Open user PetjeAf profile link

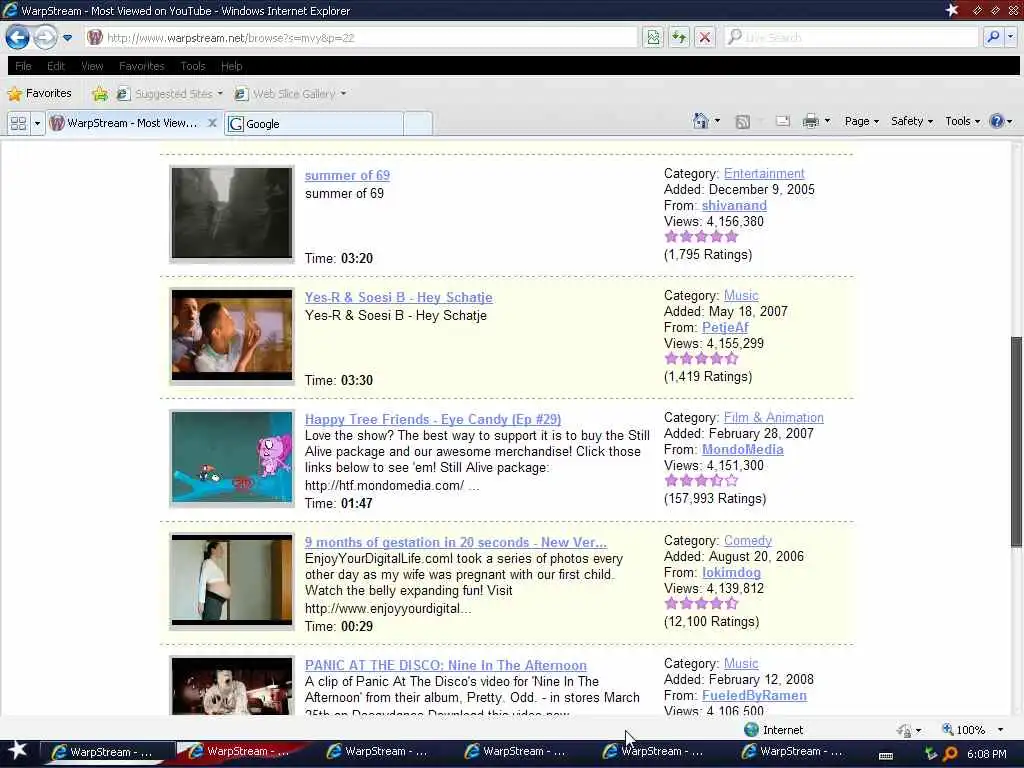pyautogui.click(x=725, y=327)
